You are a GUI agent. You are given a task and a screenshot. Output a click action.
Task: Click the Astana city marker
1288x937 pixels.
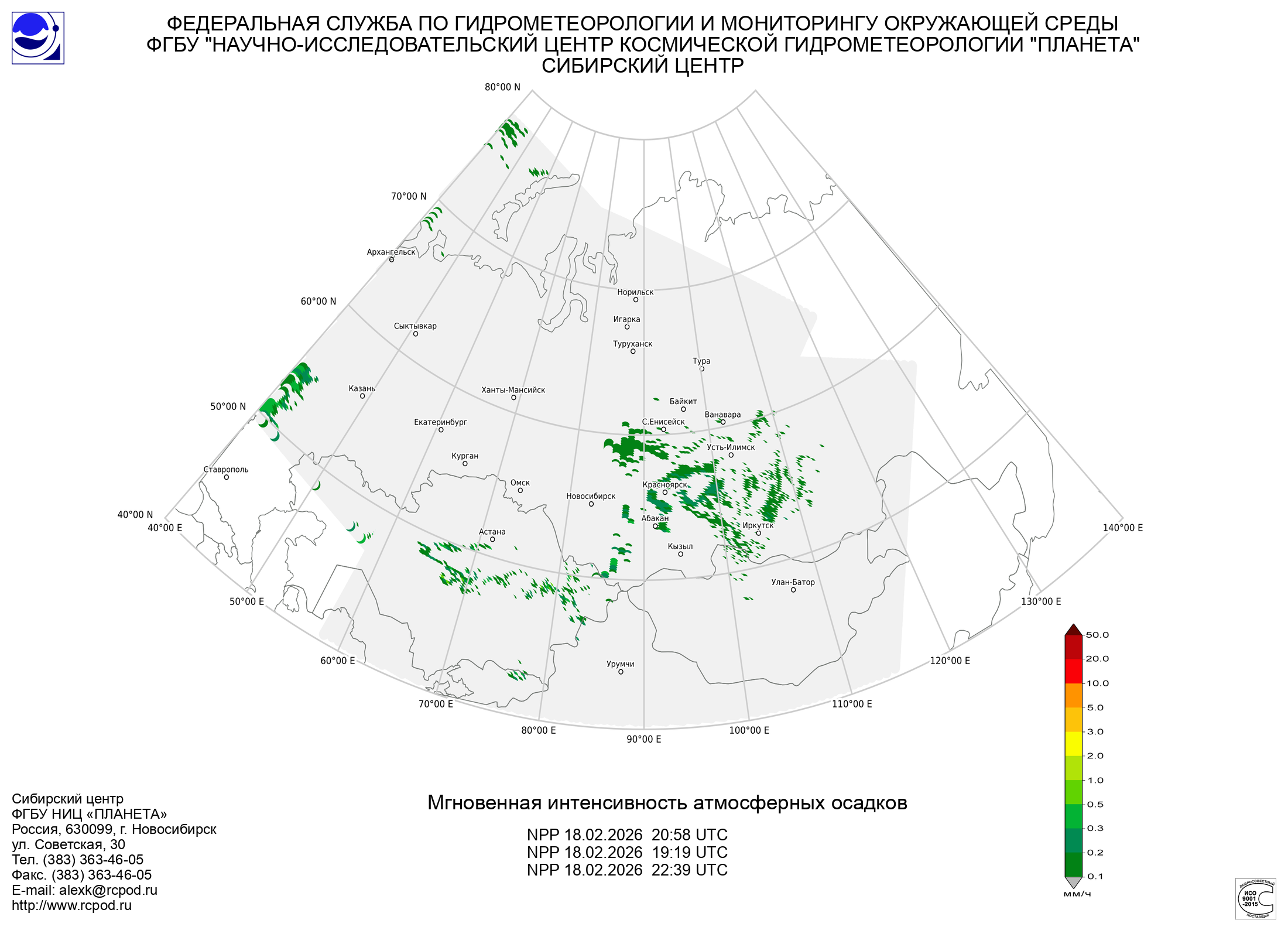pos(492,540)
